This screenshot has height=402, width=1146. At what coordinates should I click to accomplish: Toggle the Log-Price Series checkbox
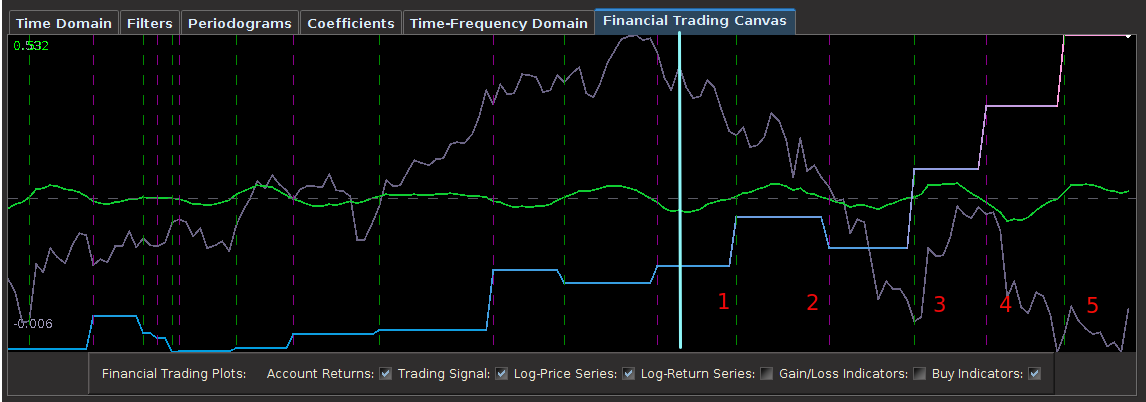(629, 374)
